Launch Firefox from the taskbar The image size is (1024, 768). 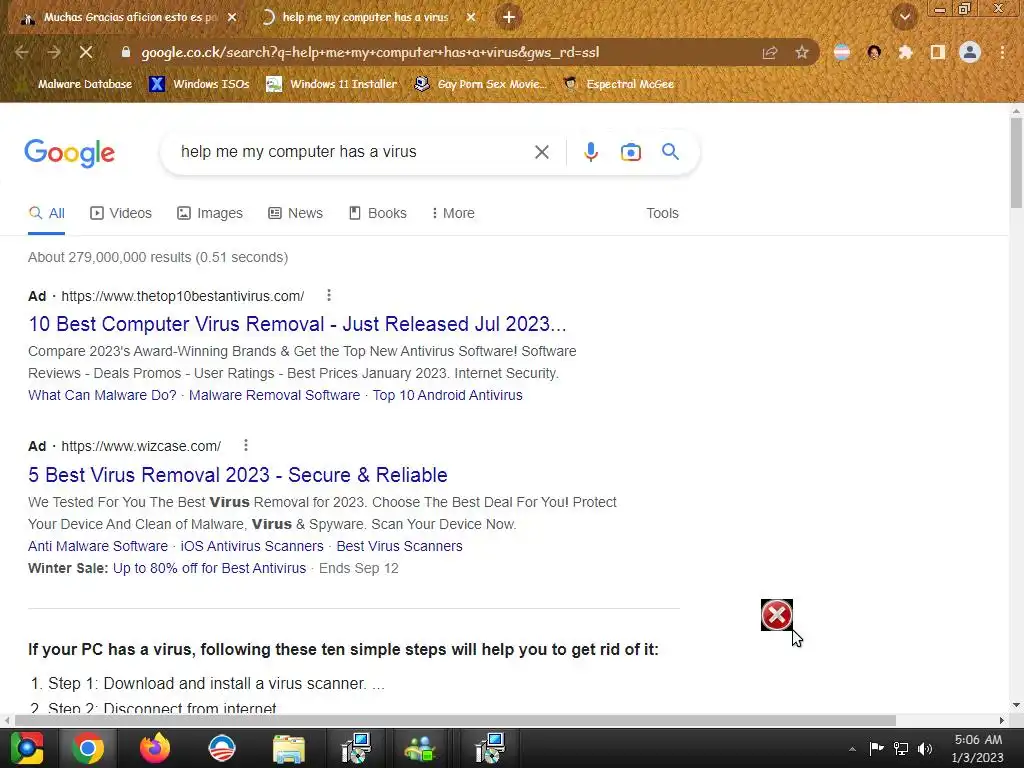click(x=155, y=748)
